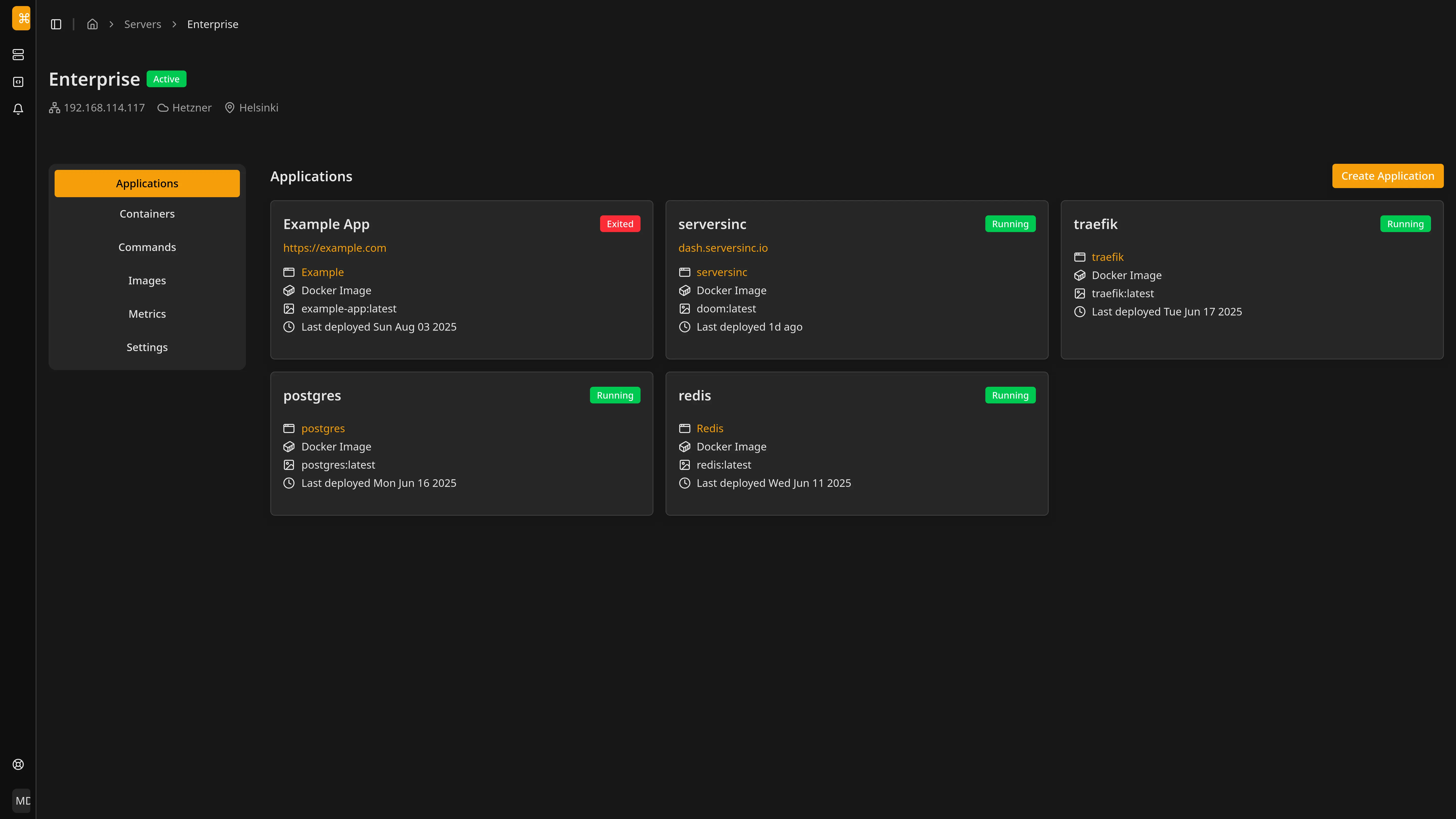Screen dimensions: 1456x819
Task: Open the server Settings section
Action: coord(147,347)
